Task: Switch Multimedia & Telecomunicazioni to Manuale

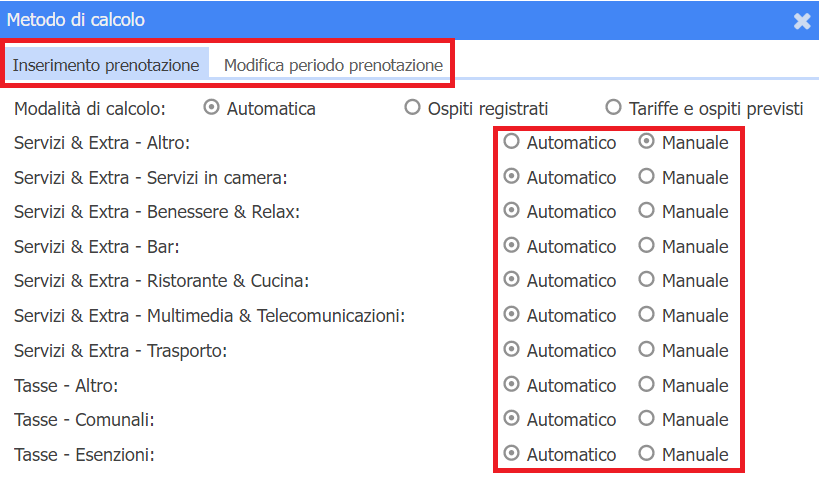Action: coord(646,315)
